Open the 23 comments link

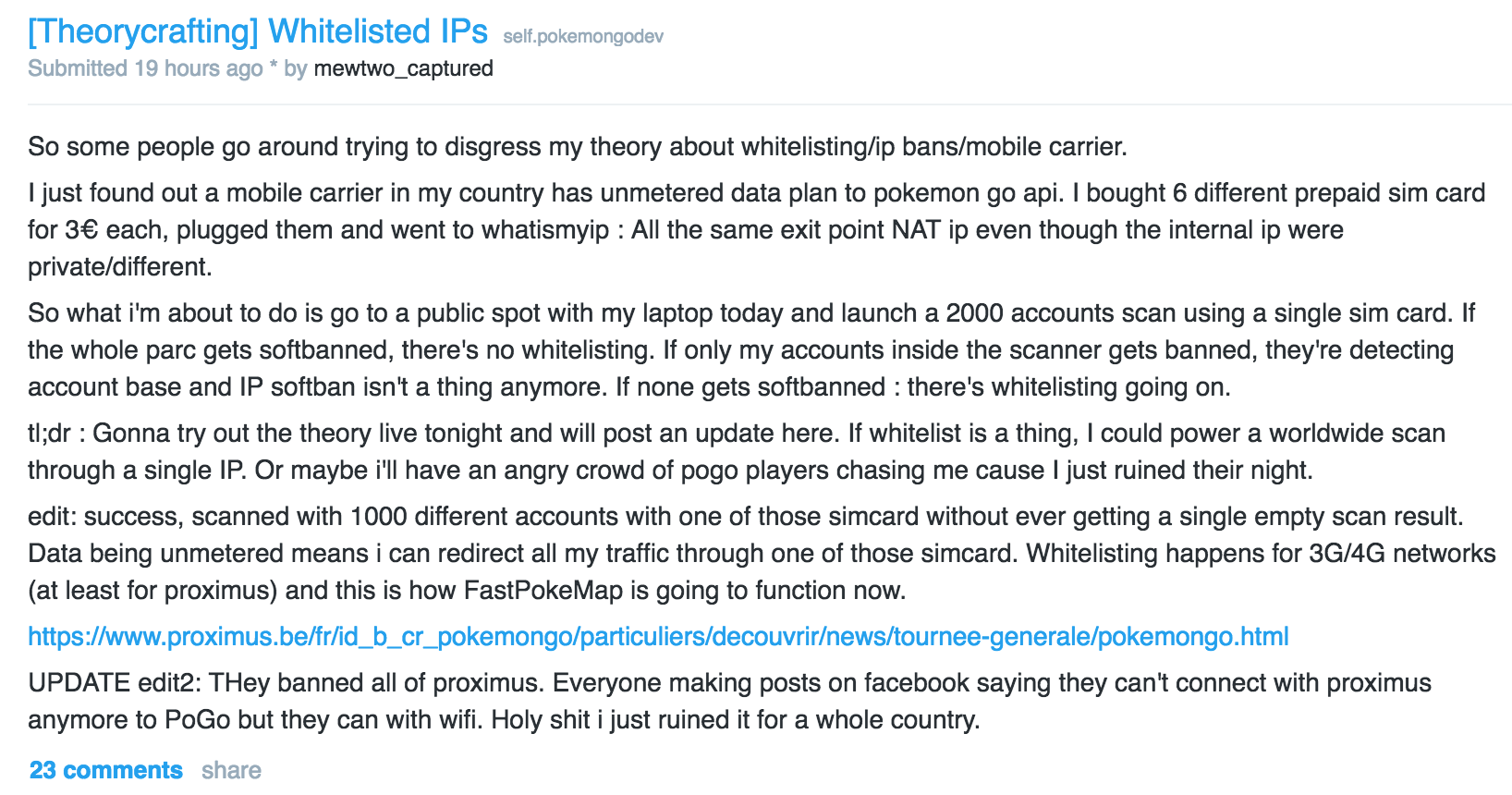point(106,770)
